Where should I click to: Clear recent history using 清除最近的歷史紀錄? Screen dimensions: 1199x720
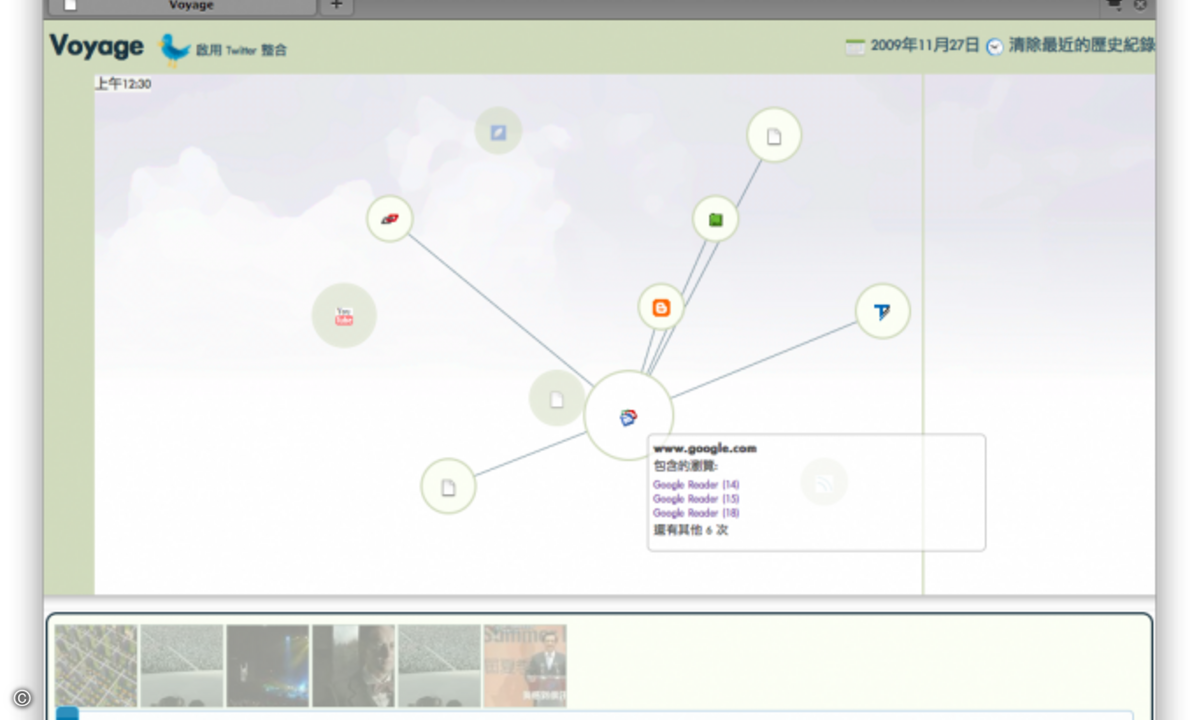click(x=1081, y=45)
